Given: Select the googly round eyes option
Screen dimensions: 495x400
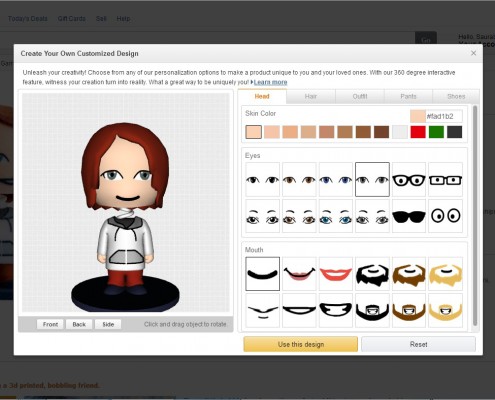Looking at the screenshot, I should [446, 216].
